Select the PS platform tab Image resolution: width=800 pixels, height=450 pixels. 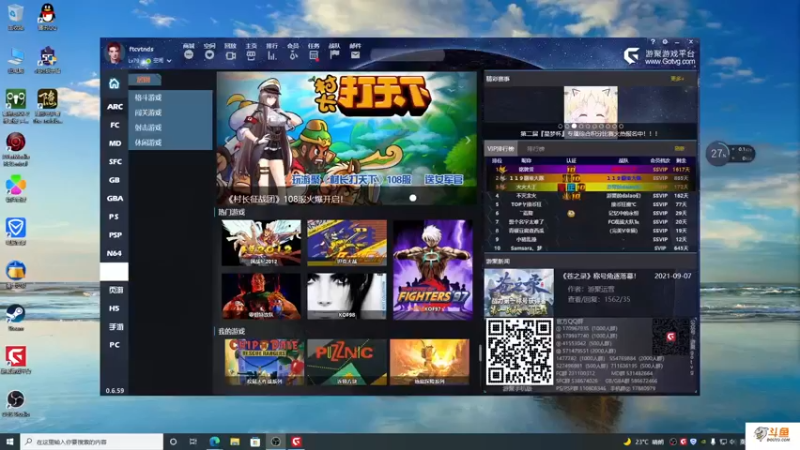[114, 217]
